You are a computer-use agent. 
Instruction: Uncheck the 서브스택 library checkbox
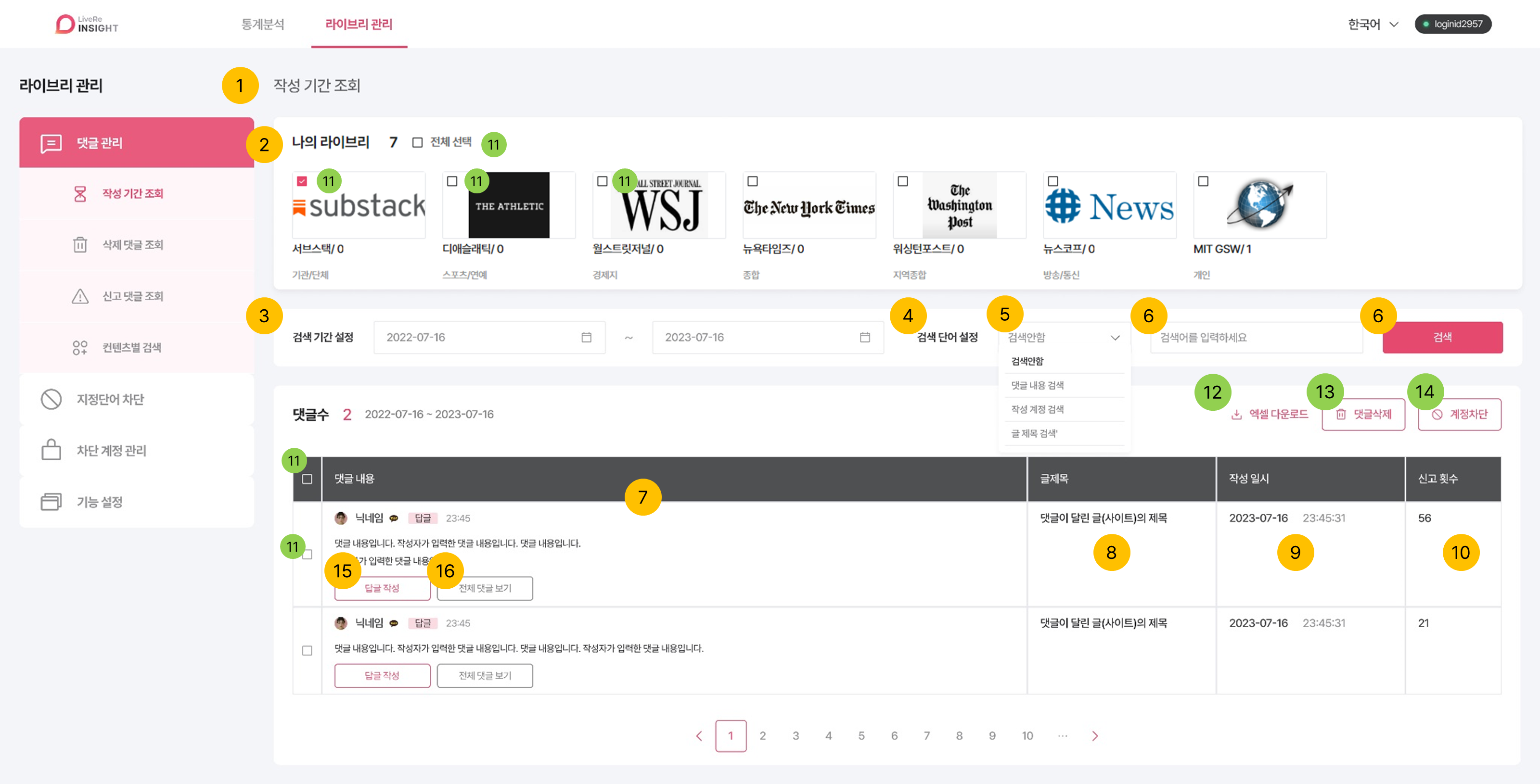pos(302,181)
